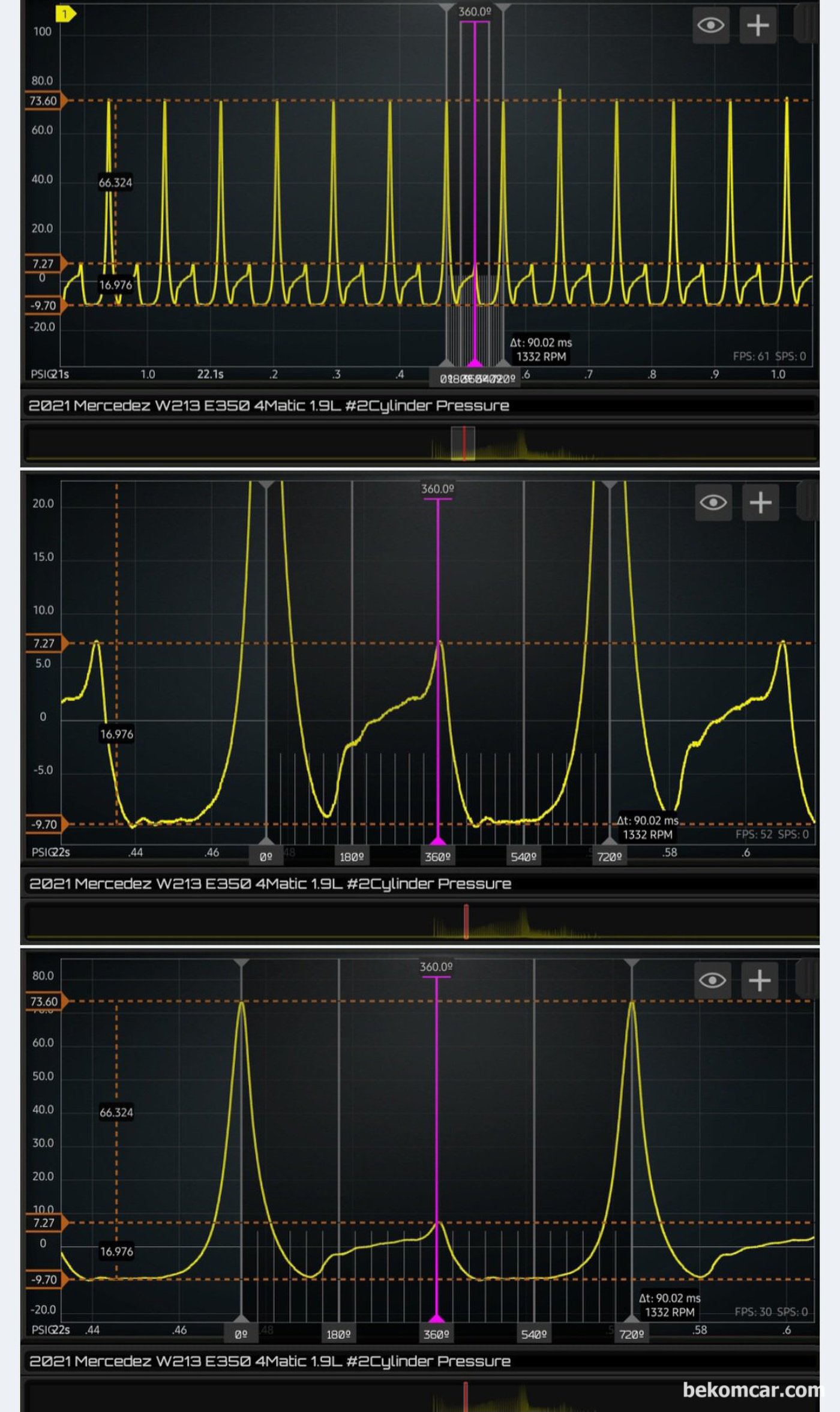Click the 7.27 cursor handle in middle graph

45,643
